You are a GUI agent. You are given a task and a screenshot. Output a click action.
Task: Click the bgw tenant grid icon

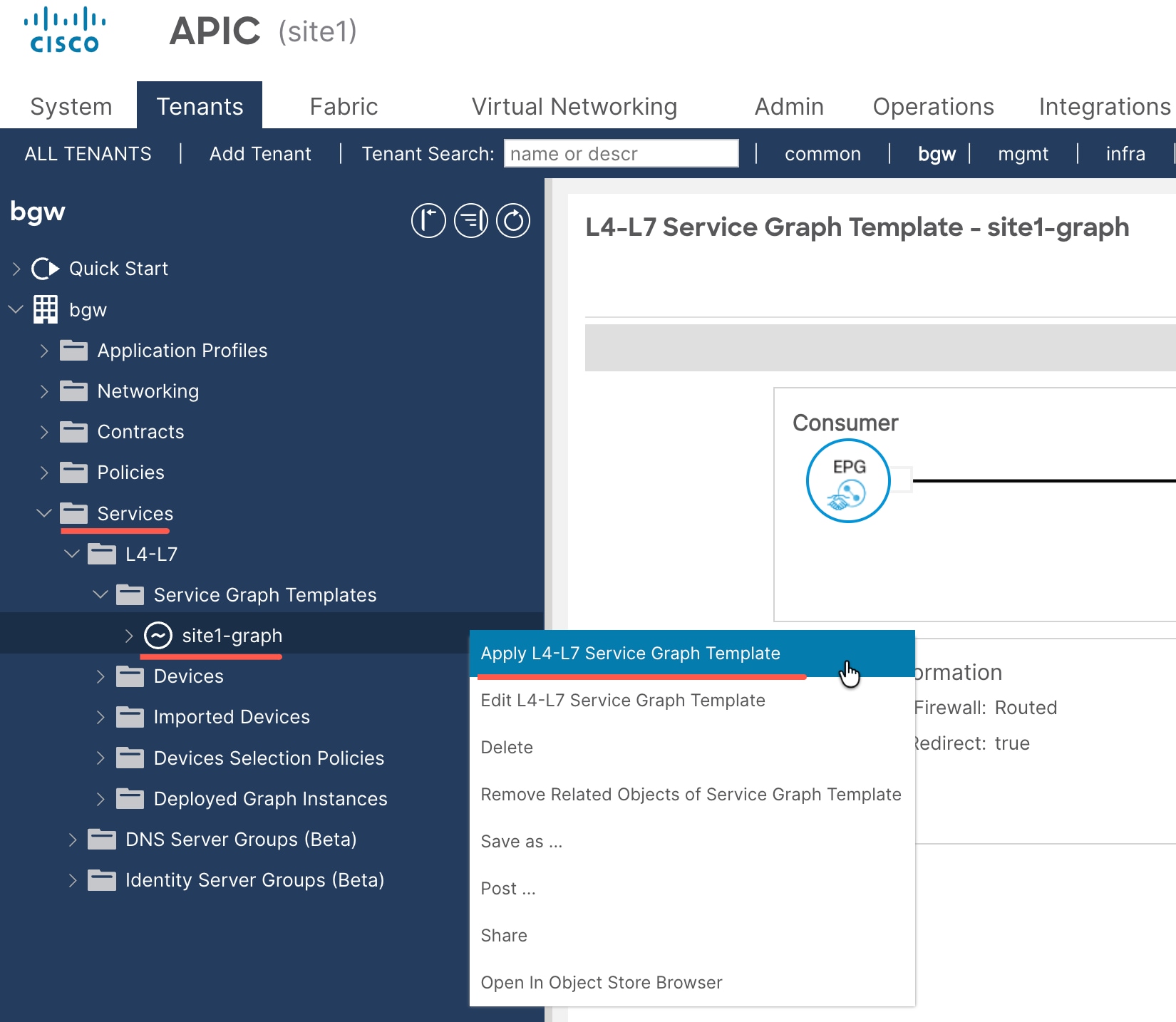click(46, 309)
